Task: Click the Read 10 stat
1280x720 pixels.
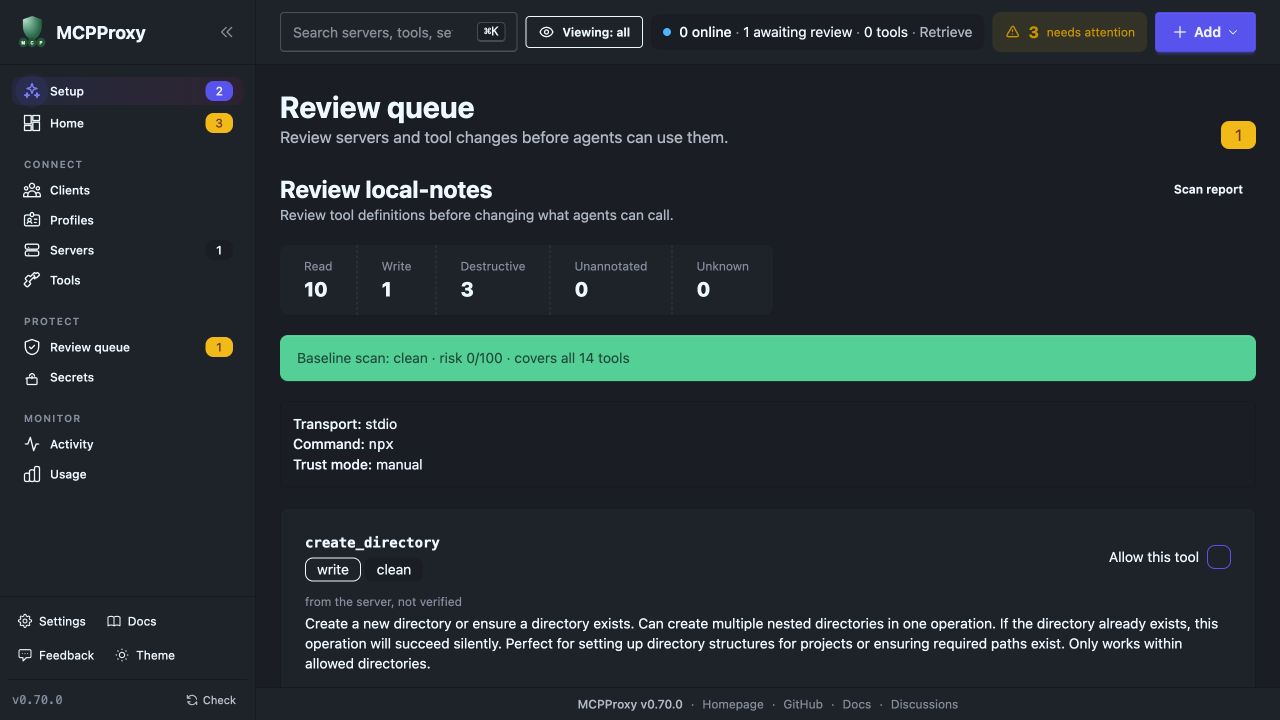Action: click(318, 279)
